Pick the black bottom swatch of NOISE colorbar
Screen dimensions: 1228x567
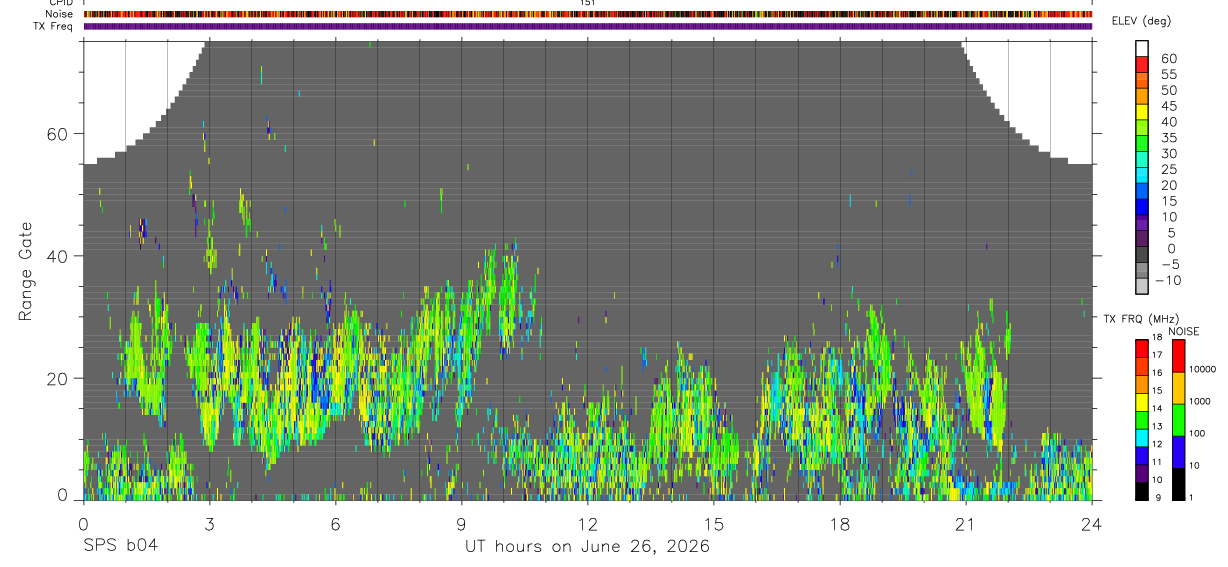[1178, 484]
